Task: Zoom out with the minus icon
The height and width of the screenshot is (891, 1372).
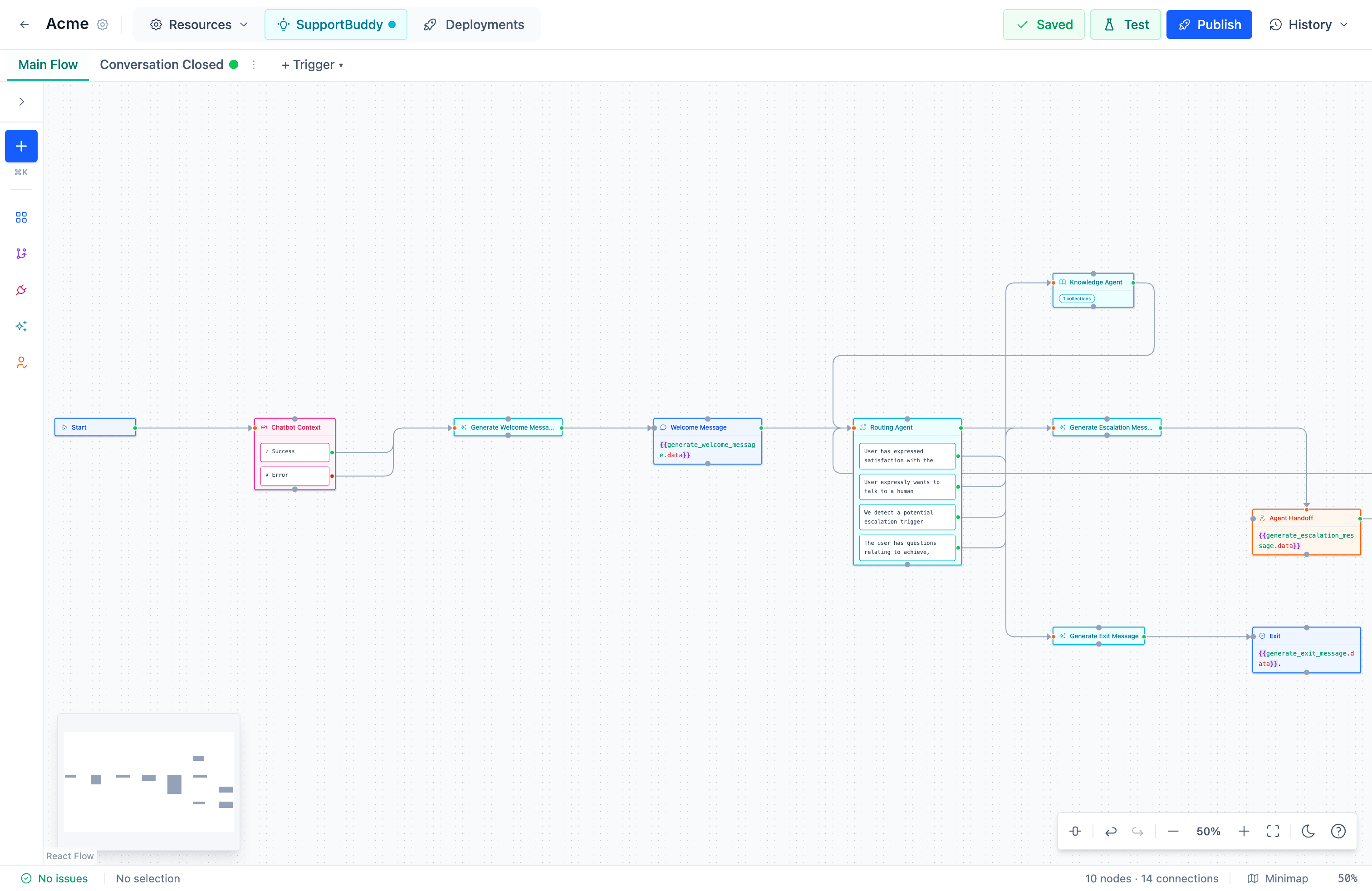Action: (1173, 831)
